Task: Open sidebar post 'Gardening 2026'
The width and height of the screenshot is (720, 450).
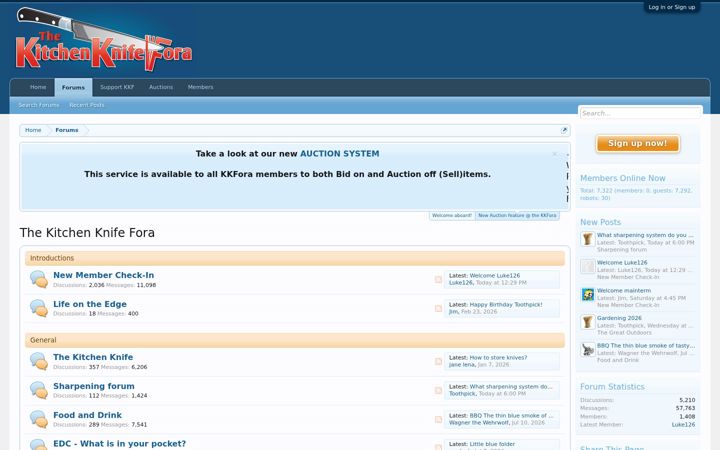Action: (619, 318)
